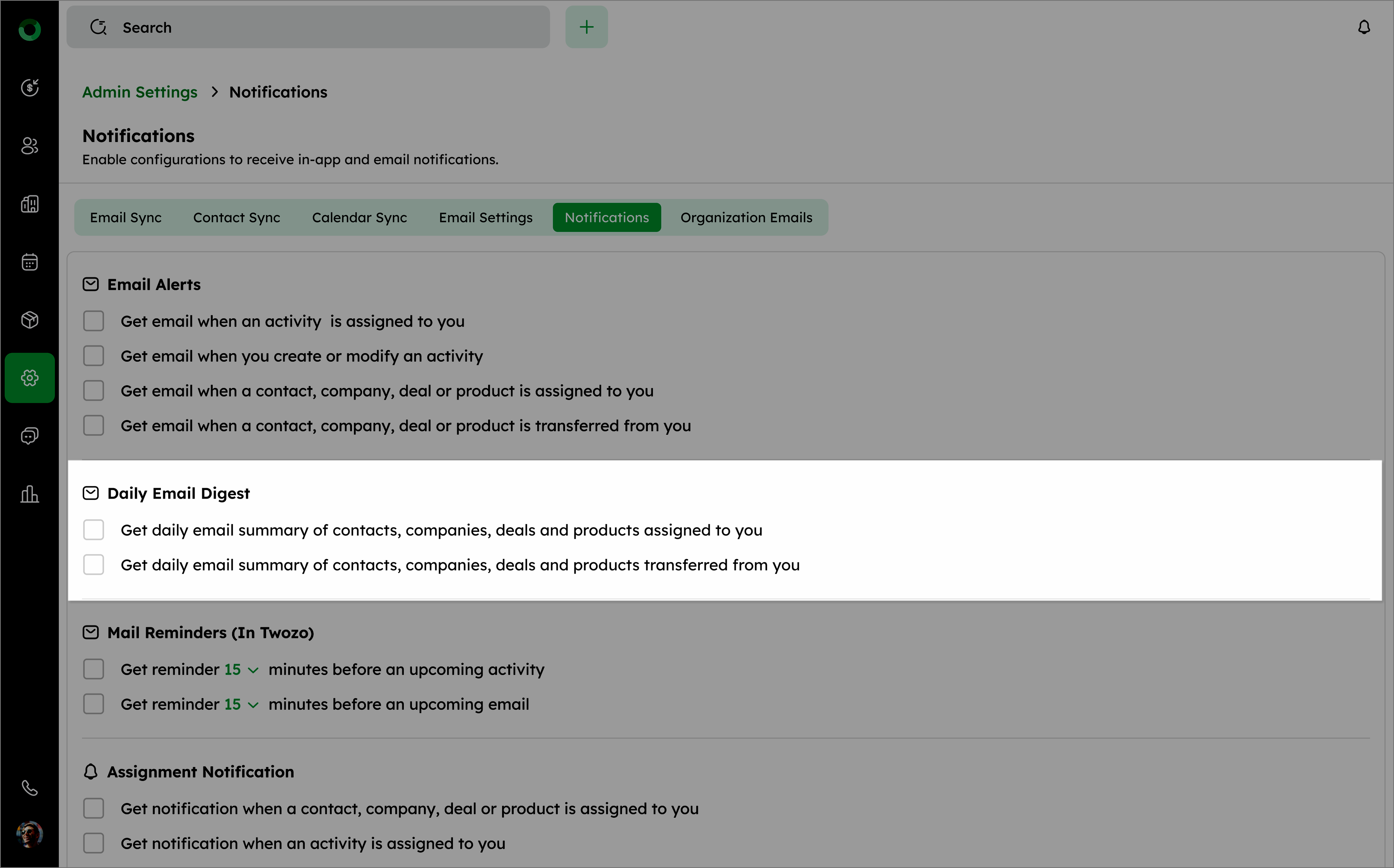This screenshot has height=868, width=1394.
Task: Enable daily summary of items assigned to you
Action: pyautogui.click(x=94, y=530)
